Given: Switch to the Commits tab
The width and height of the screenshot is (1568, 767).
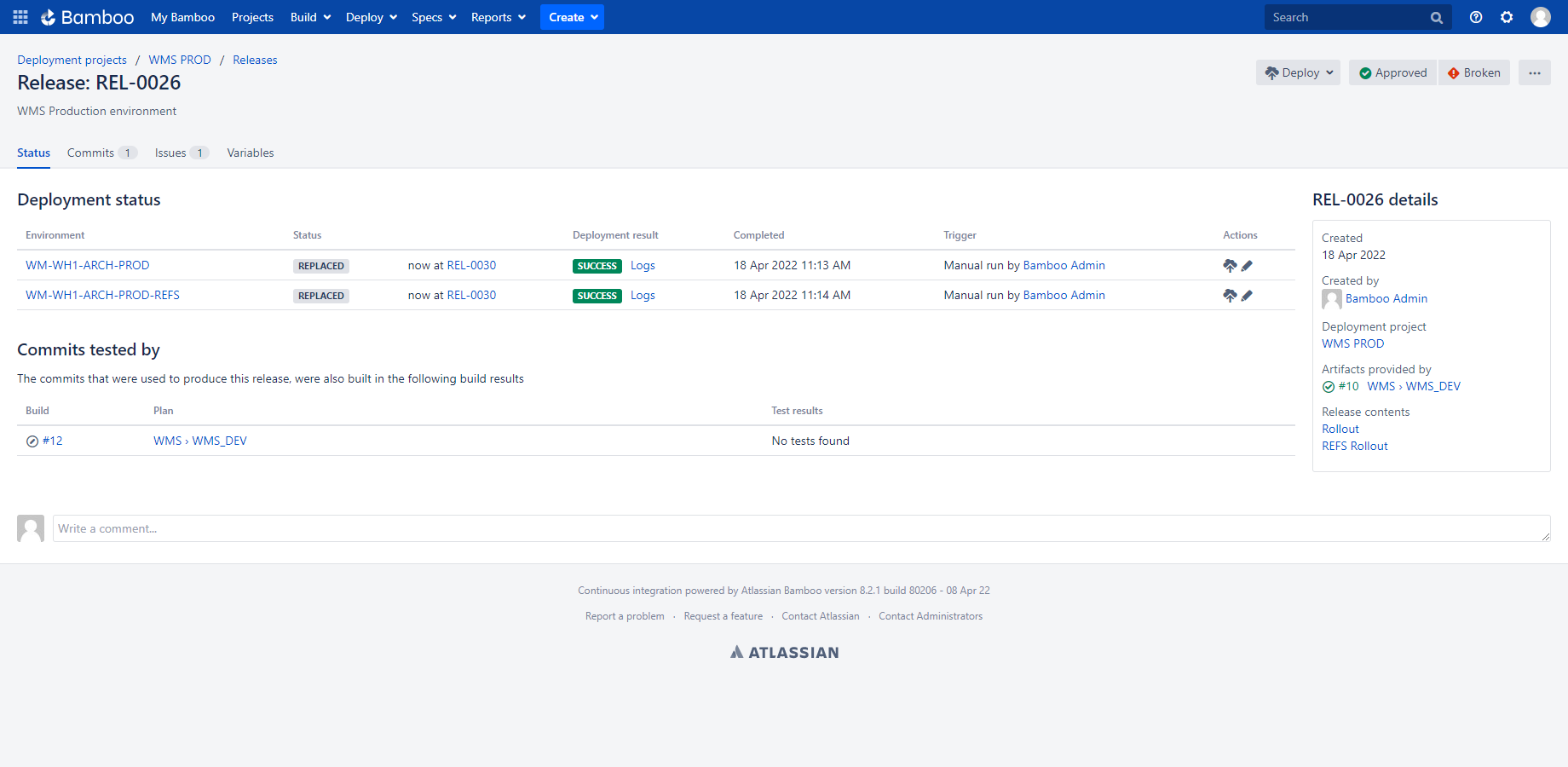Looking at the screenshot, I should click(x=101, y=153).
